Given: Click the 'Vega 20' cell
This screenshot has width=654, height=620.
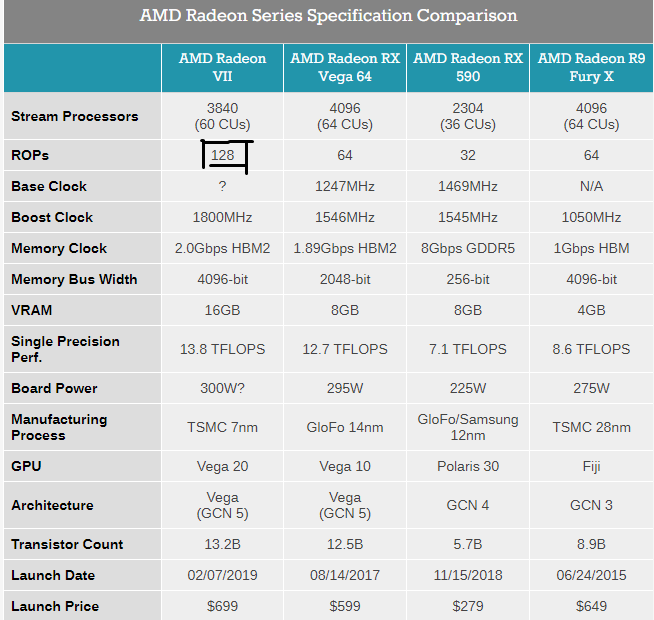Looking at the screenshot, I should (x=222, y=466).
